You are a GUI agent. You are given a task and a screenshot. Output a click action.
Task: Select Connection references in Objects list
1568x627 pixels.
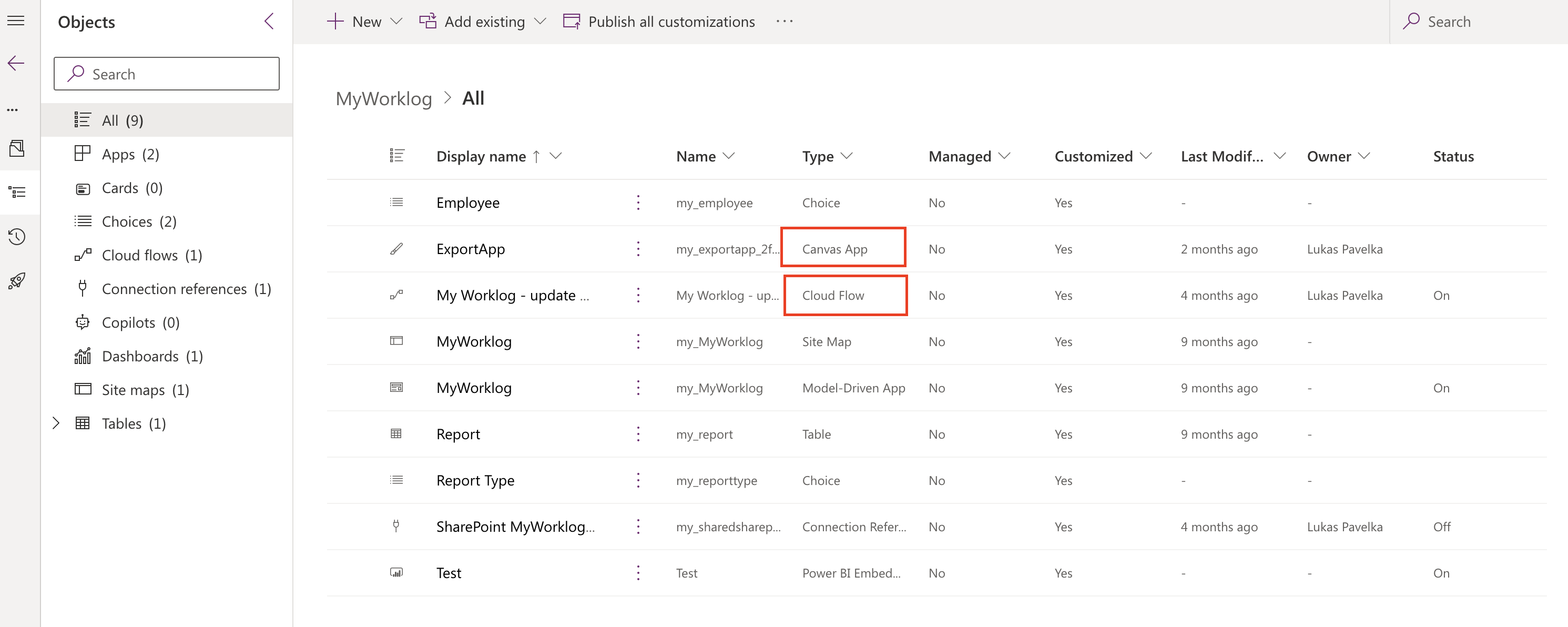coord(186,289)
